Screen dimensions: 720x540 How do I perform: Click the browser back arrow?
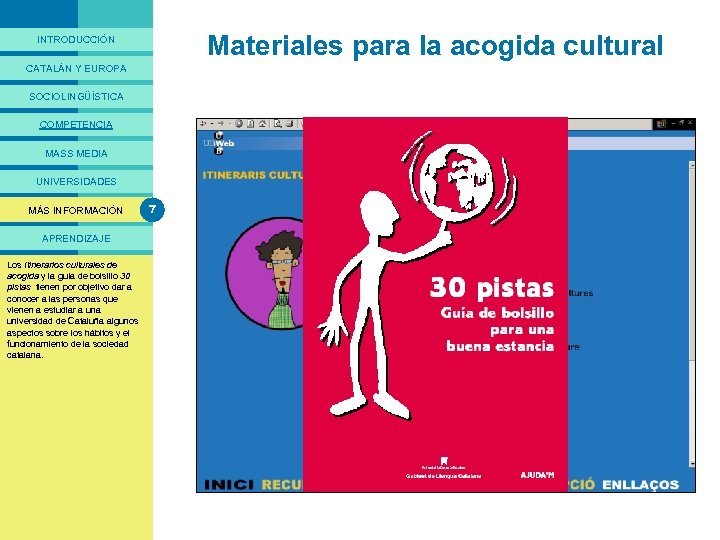[203, 124]
